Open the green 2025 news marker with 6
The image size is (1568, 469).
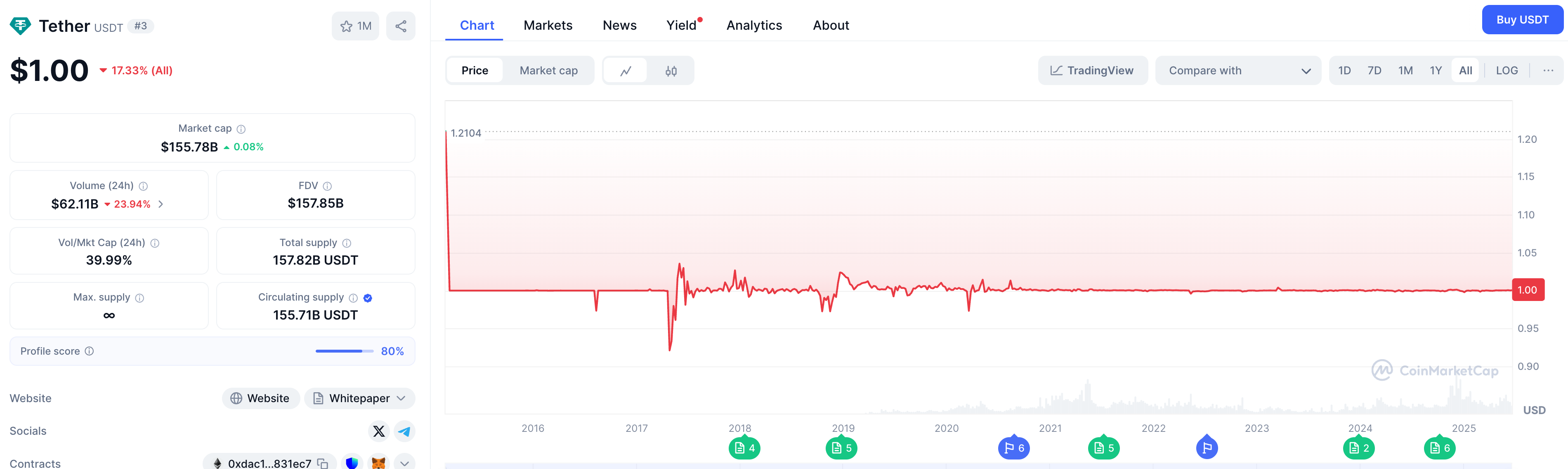click(x=1439, y=448)
